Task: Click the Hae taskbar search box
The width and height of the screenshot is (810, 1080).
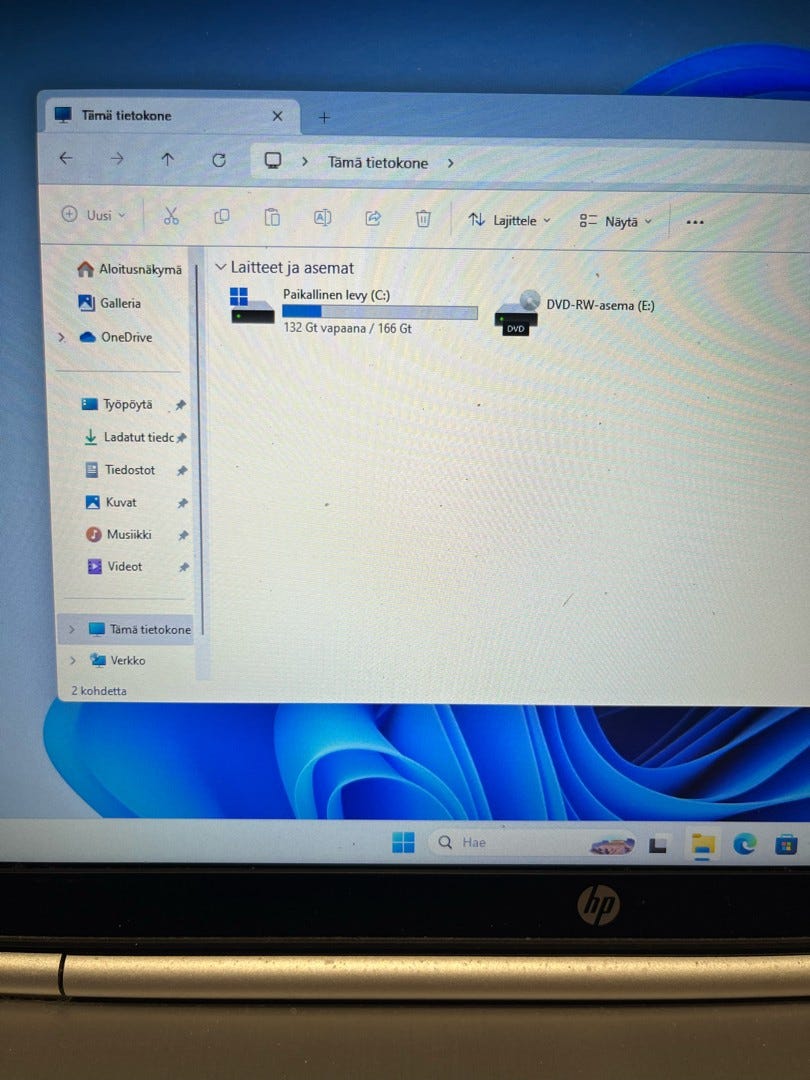Action: [532, 843]
